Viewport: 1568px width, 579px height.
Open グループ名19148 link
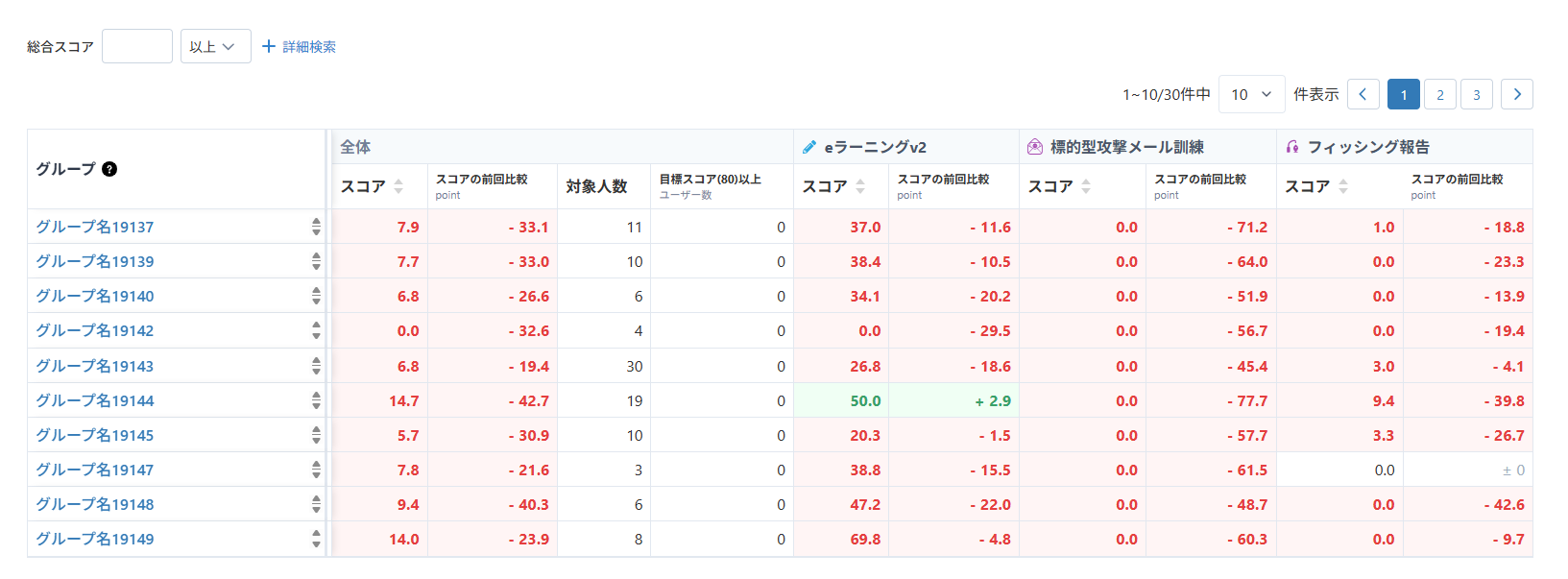pyautogui.click(x=95, y=504)
